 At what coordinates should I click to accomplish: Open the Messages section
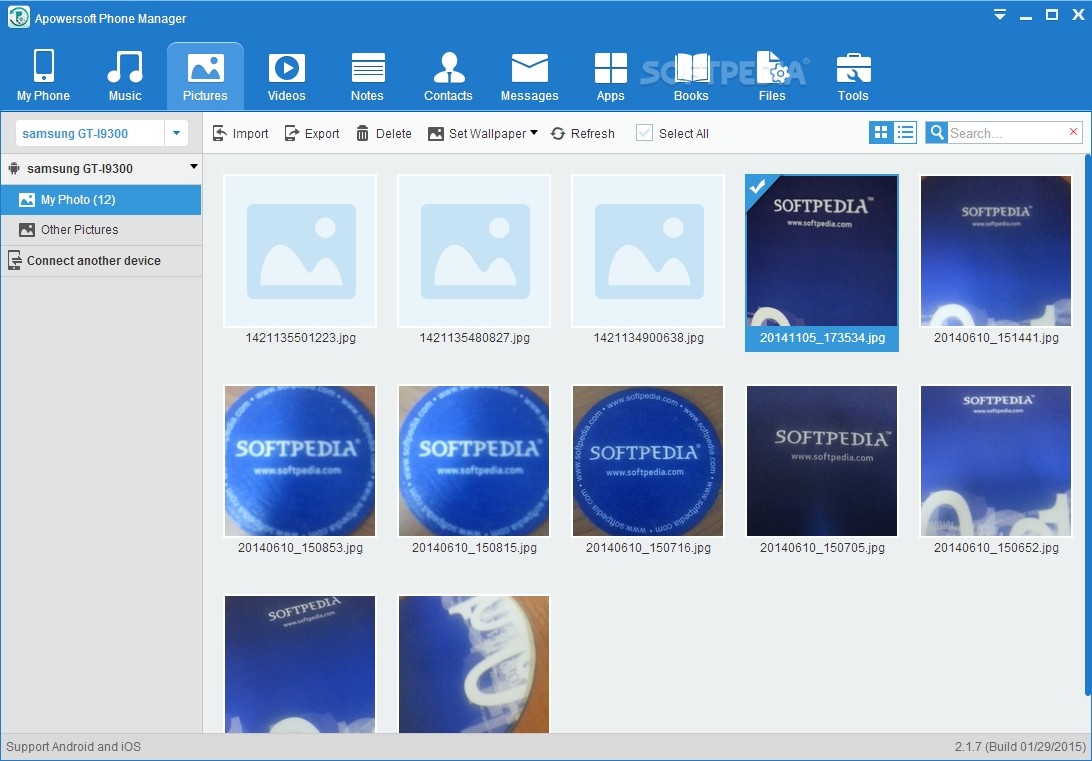pyautogui.click(x=529, y=76)
